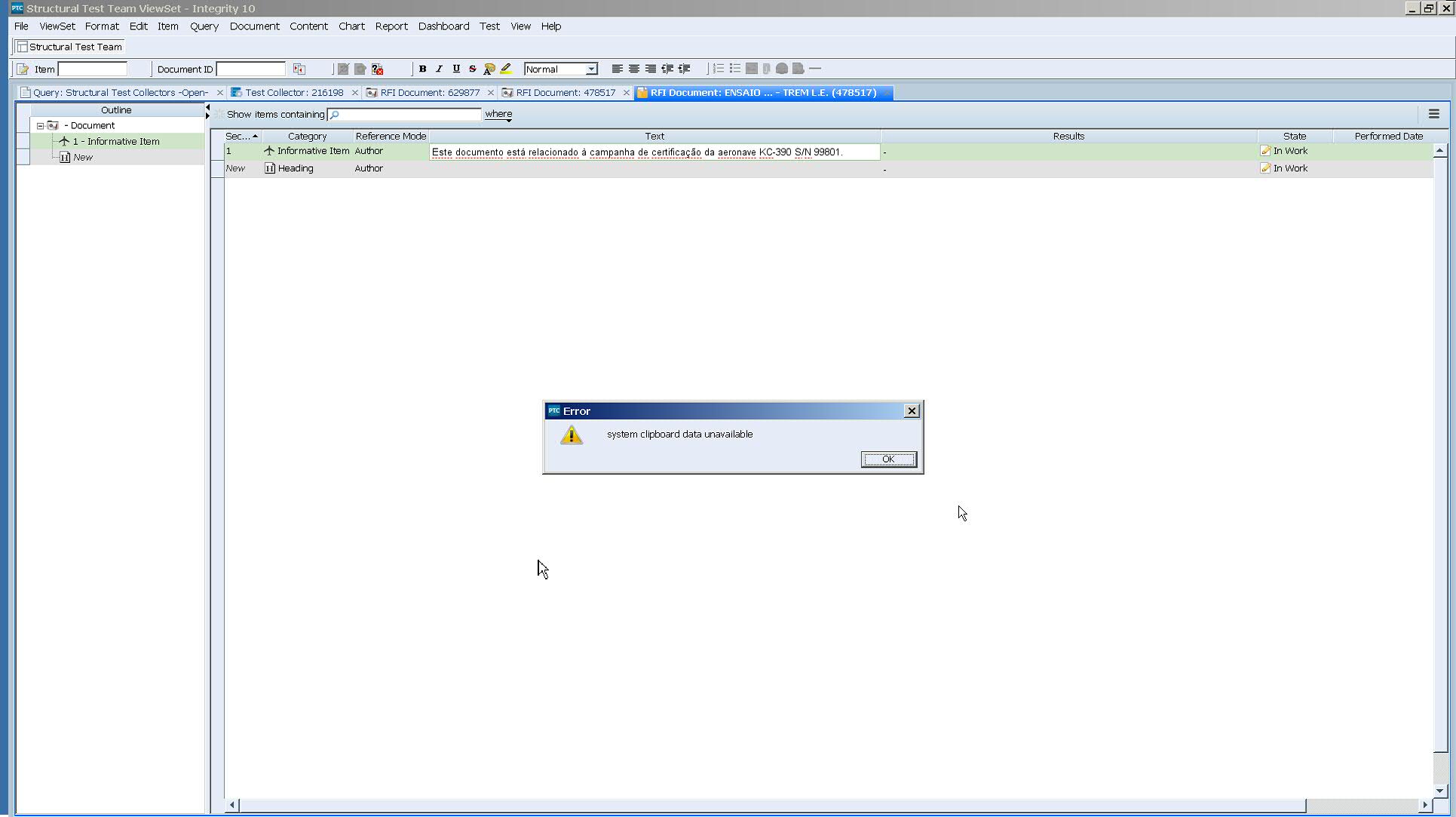This screenshot has height=817, width=1456.
Task: Click the center align icon
Action: pyautogui.click(x=634, y=69)
